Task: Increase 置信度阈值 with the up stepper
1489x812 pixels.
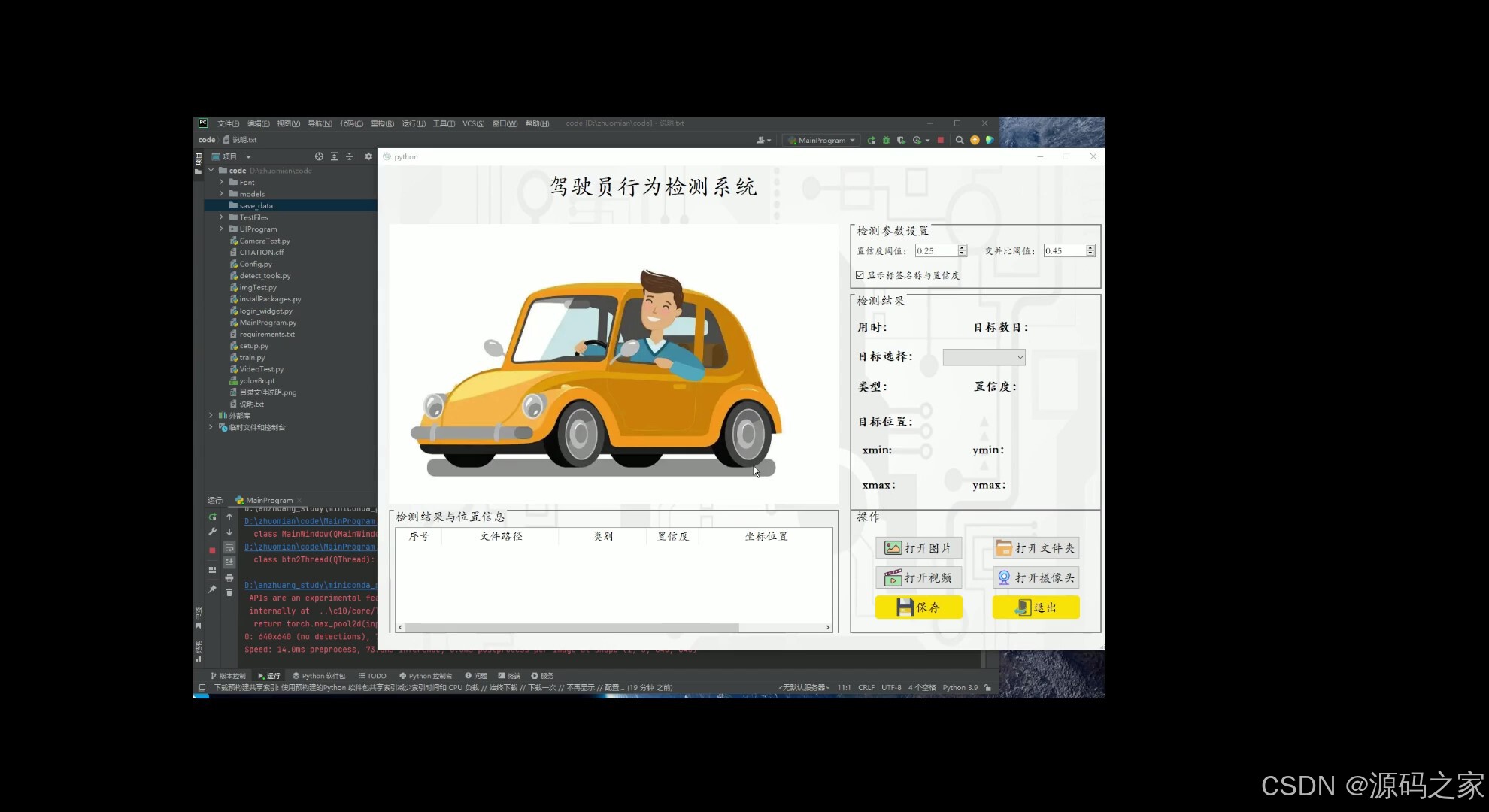Action: 961,247
